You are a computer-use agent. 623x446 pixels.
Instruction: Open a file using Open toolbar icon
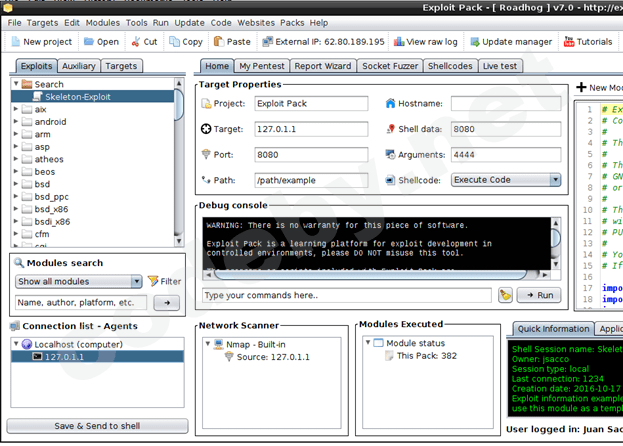point(89,42)
